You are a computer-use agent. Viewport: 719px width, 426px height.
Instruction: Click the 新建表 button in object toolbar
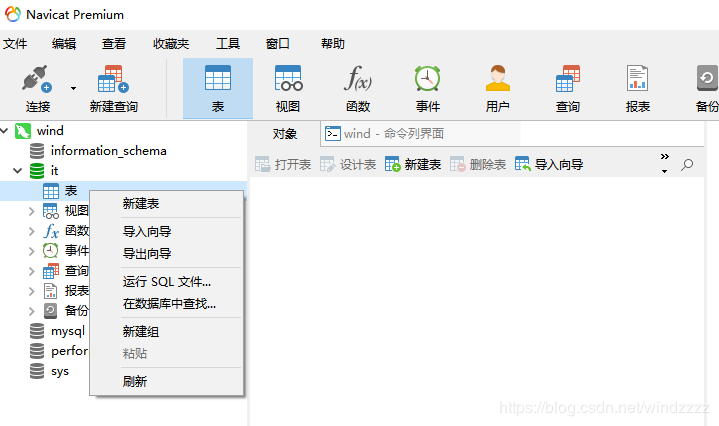click(x=413, y=165)
